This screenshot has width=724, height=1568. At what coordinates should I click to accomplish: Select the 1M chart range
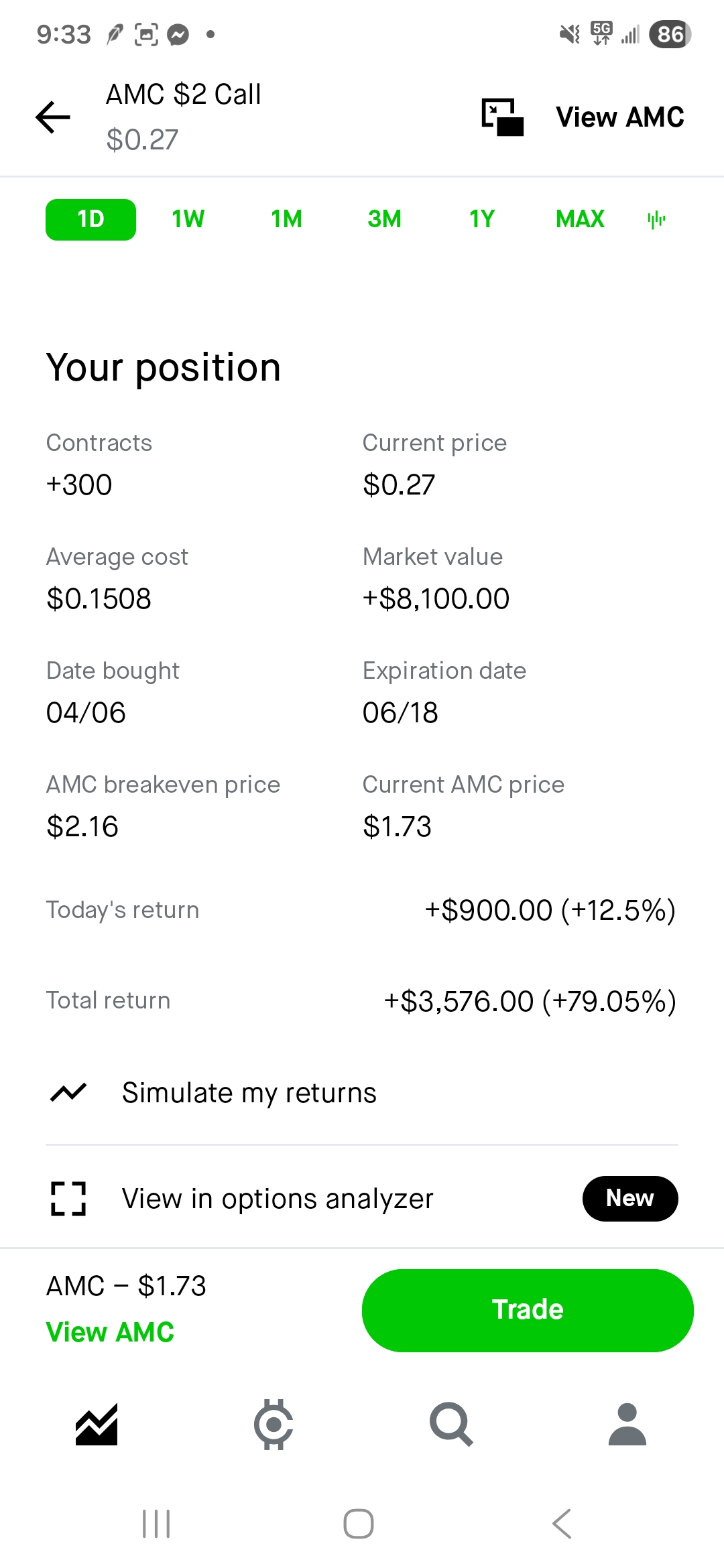point(286,219)
